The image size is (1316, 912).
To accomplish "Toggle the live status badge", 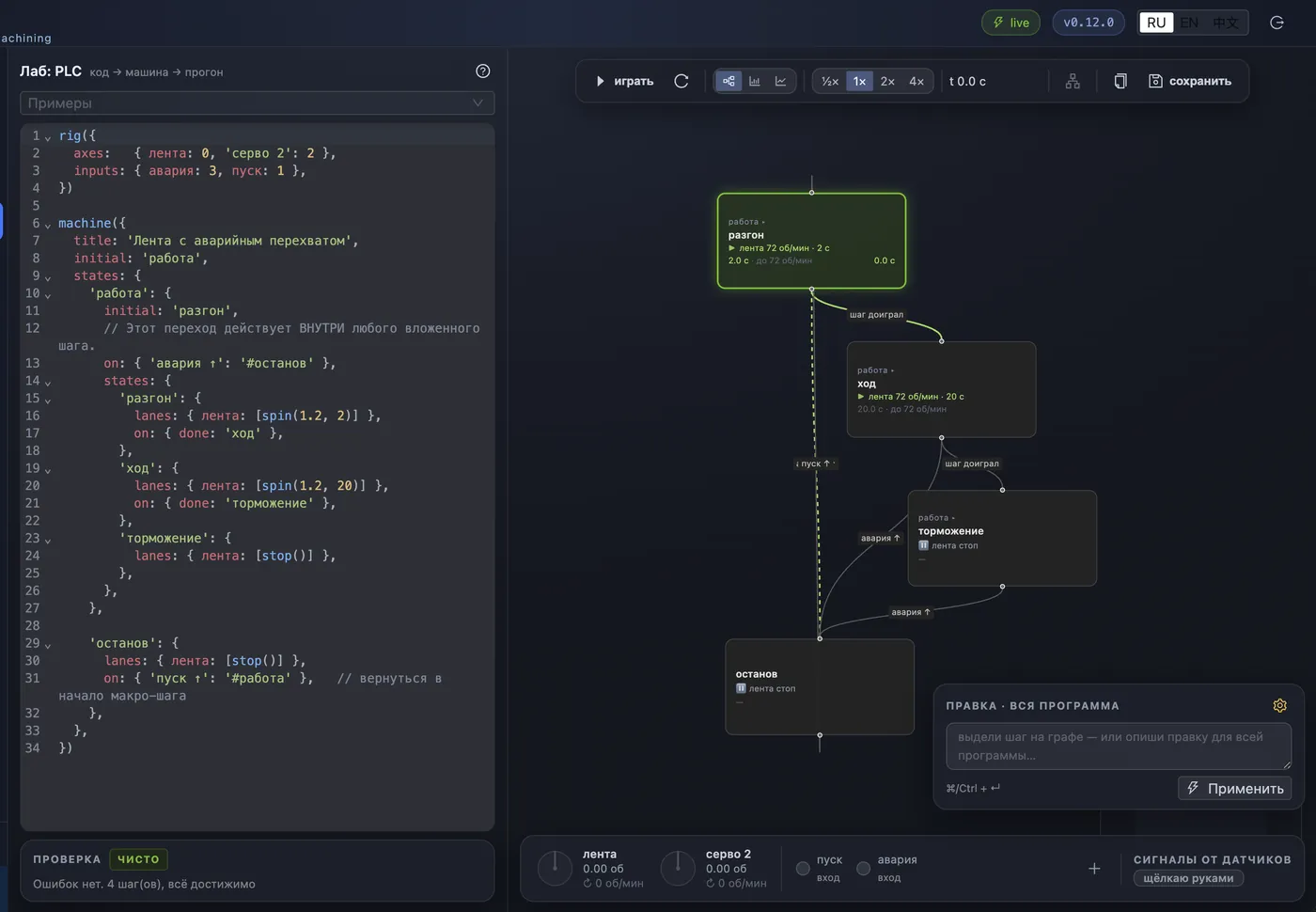I will 1010,23.
